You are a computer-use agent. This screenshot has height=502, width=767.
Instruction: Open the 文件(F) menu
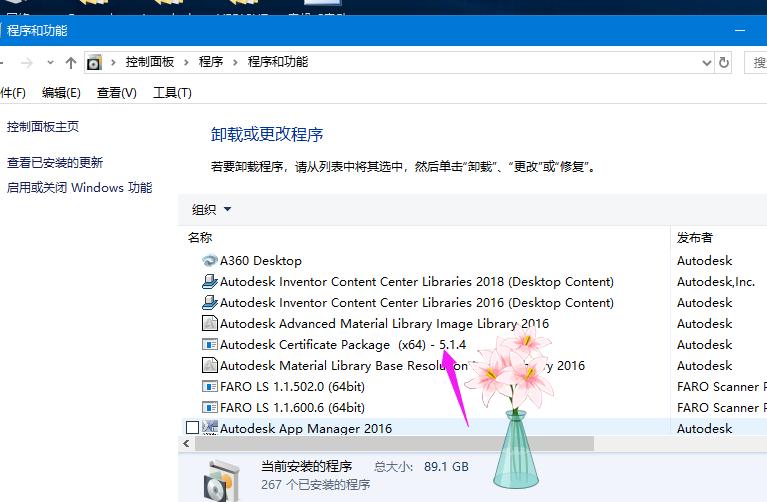(x=13, y=92)
